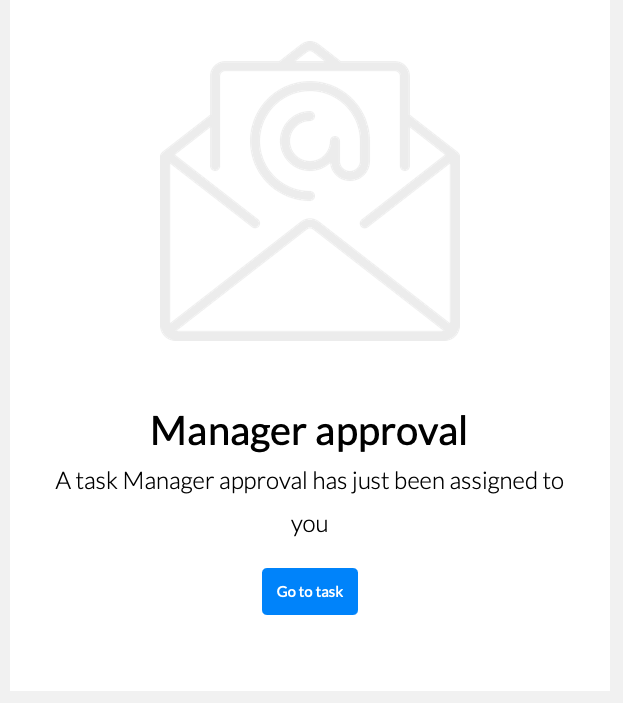Click the word "task" on the blue button
Image resolution: width=623 pixels, height=703 pixels.
tap(329, 592)
